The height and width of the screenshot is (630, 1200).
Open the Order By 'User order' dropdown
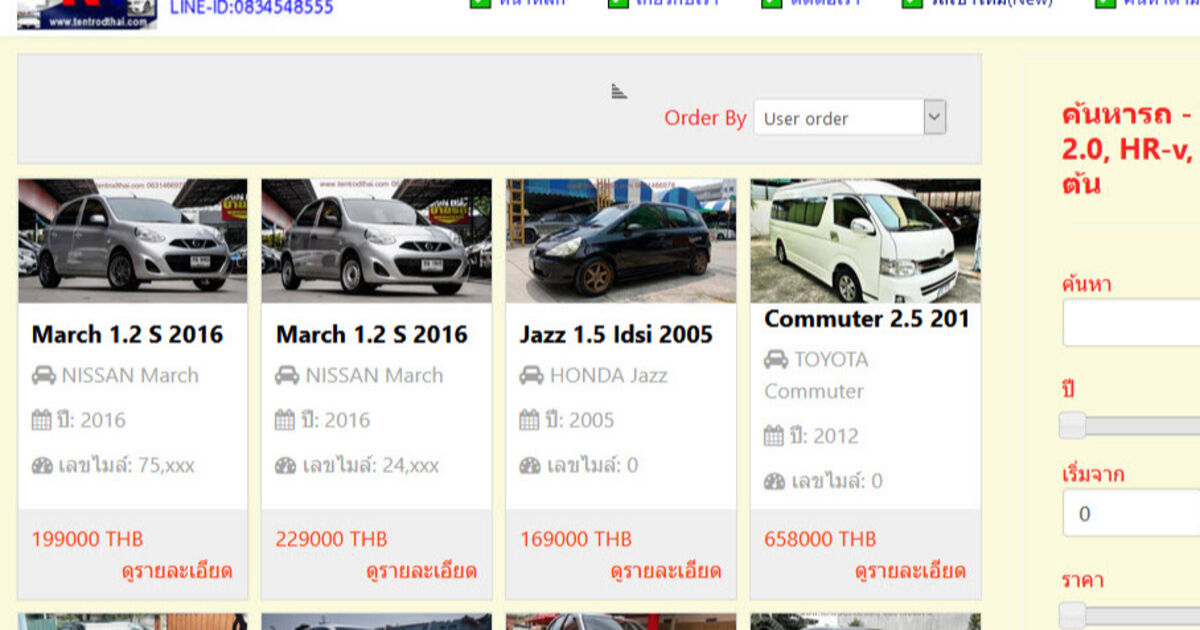pyautogui.click(x=850, y=118)
